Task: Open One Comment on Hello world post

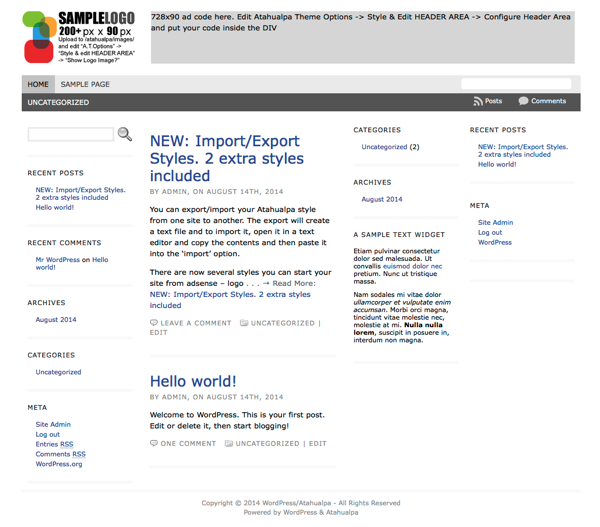Action: (x=188, y=443)
